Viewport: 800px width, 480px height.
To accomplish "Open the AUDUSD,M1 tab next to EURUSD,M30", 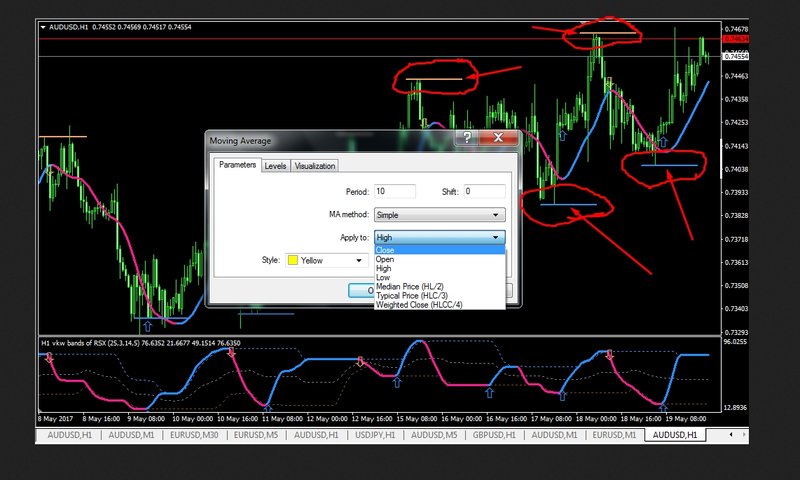I will click(x=131, y=435).
